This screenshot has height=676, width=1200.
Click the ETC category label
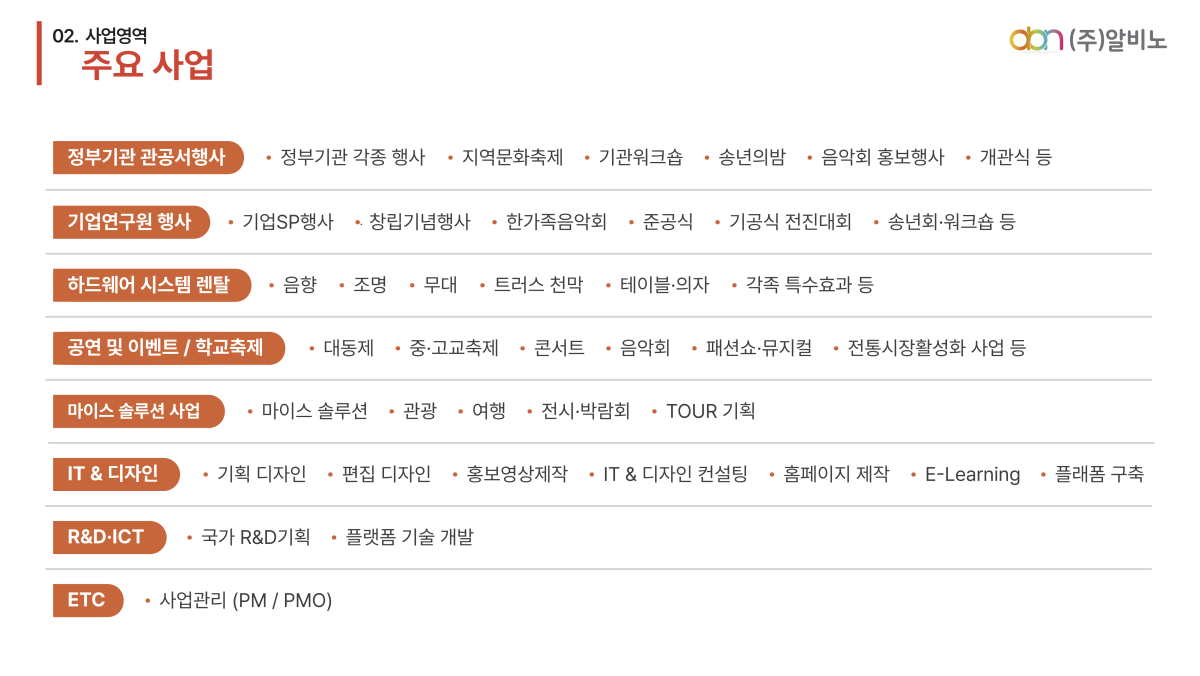coord(87,600)
